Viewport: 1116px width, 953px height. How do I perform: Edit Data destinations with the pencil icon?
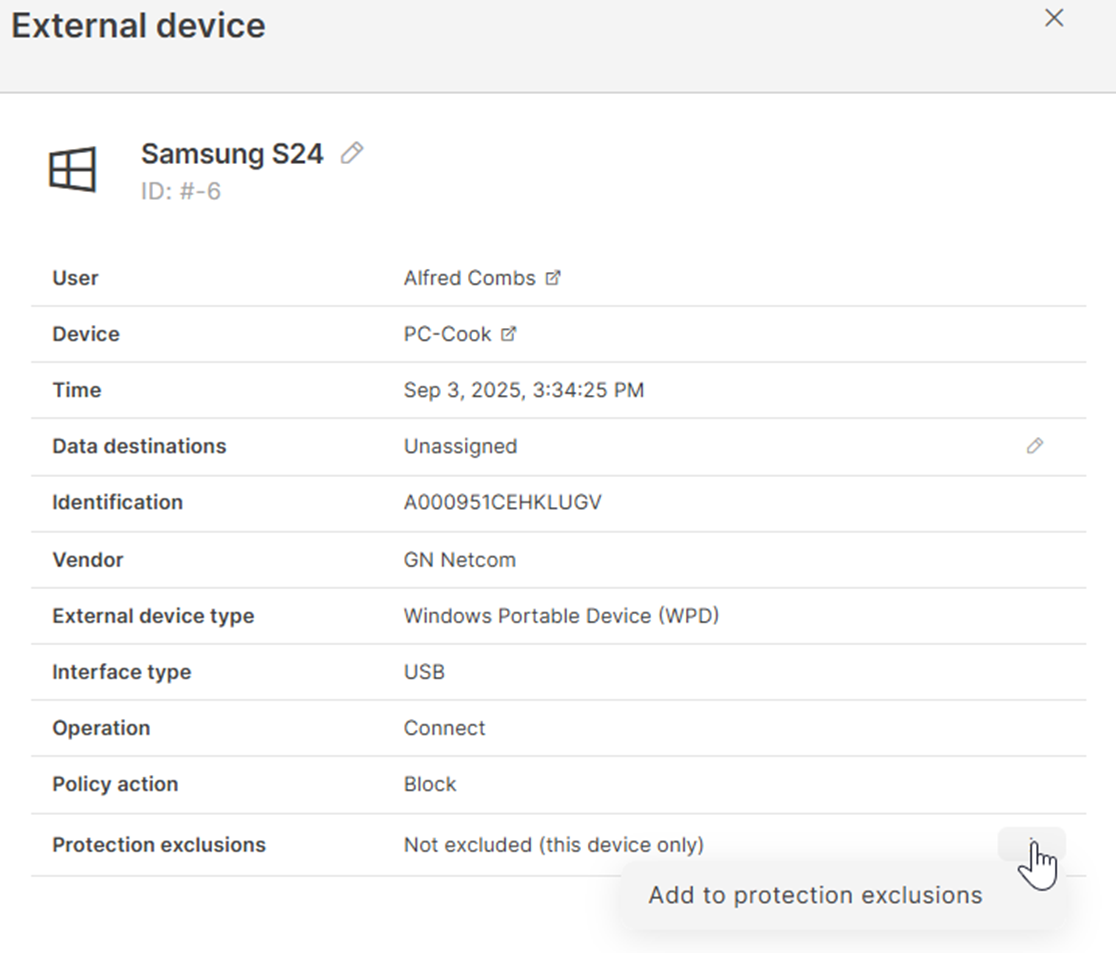click(1035, 446)
